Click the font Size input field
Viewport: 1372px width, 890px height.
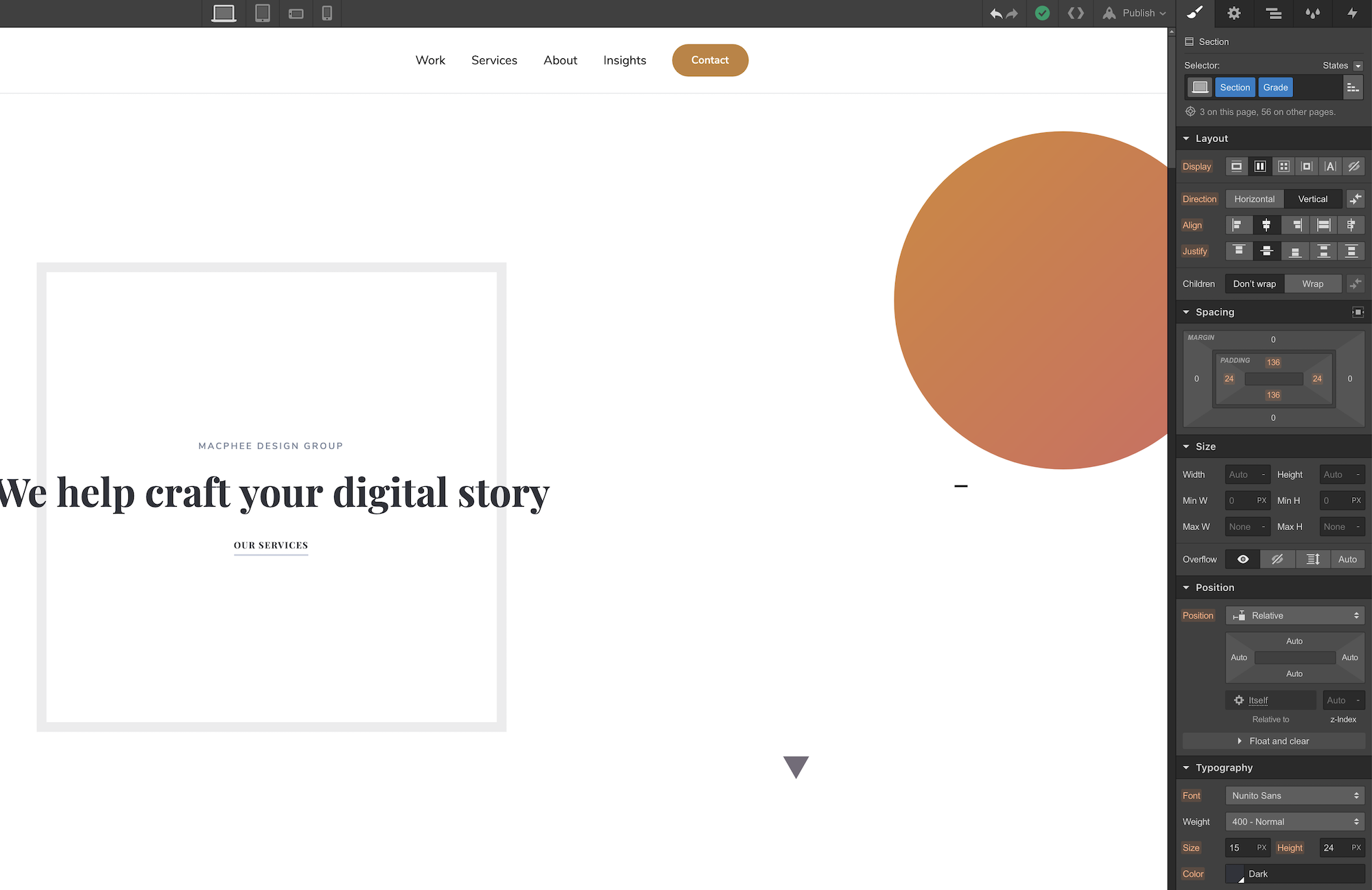1242,848
